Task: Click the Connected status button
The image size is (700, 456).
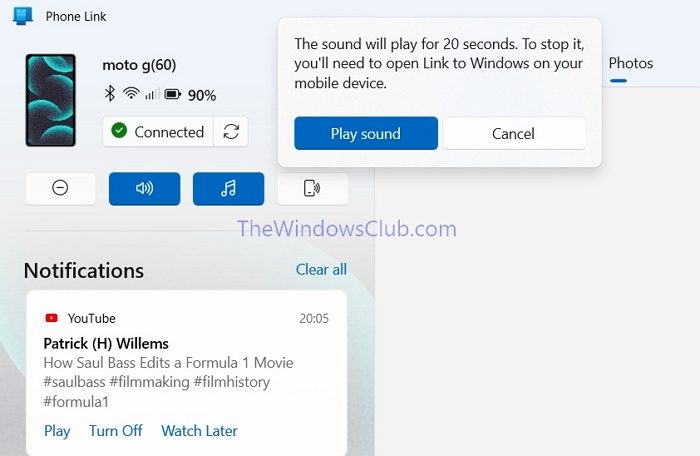Action: [x=158, y=132]
